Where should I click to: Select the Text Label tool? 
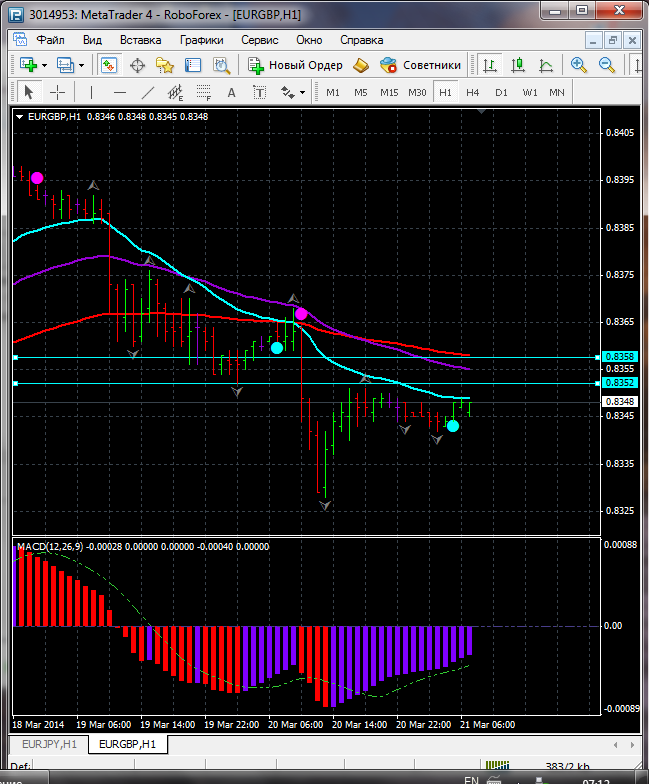tap(260, 92)
